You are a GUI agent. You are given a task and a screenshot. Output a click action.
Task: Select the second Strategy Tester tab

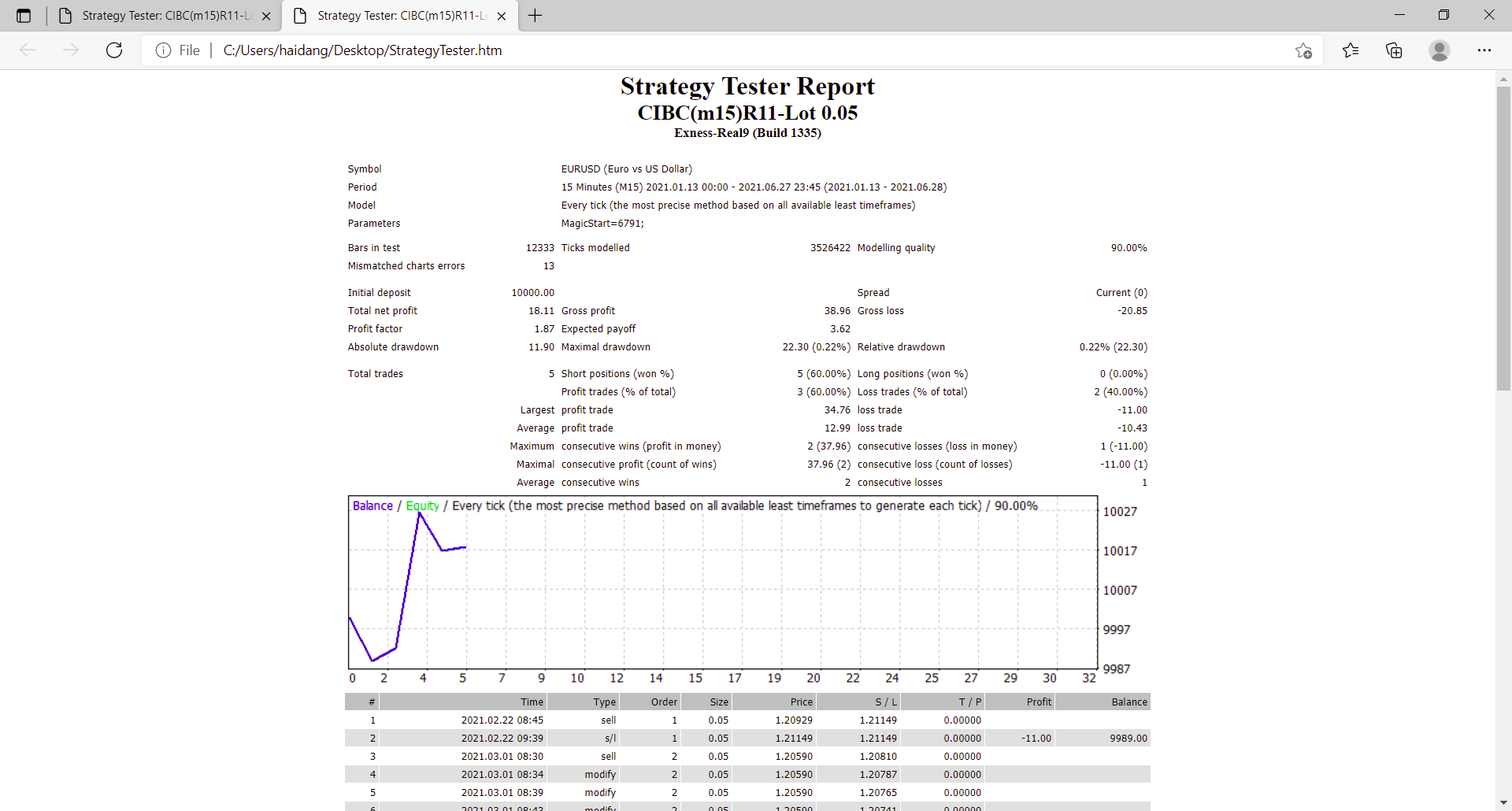[401, 16]
